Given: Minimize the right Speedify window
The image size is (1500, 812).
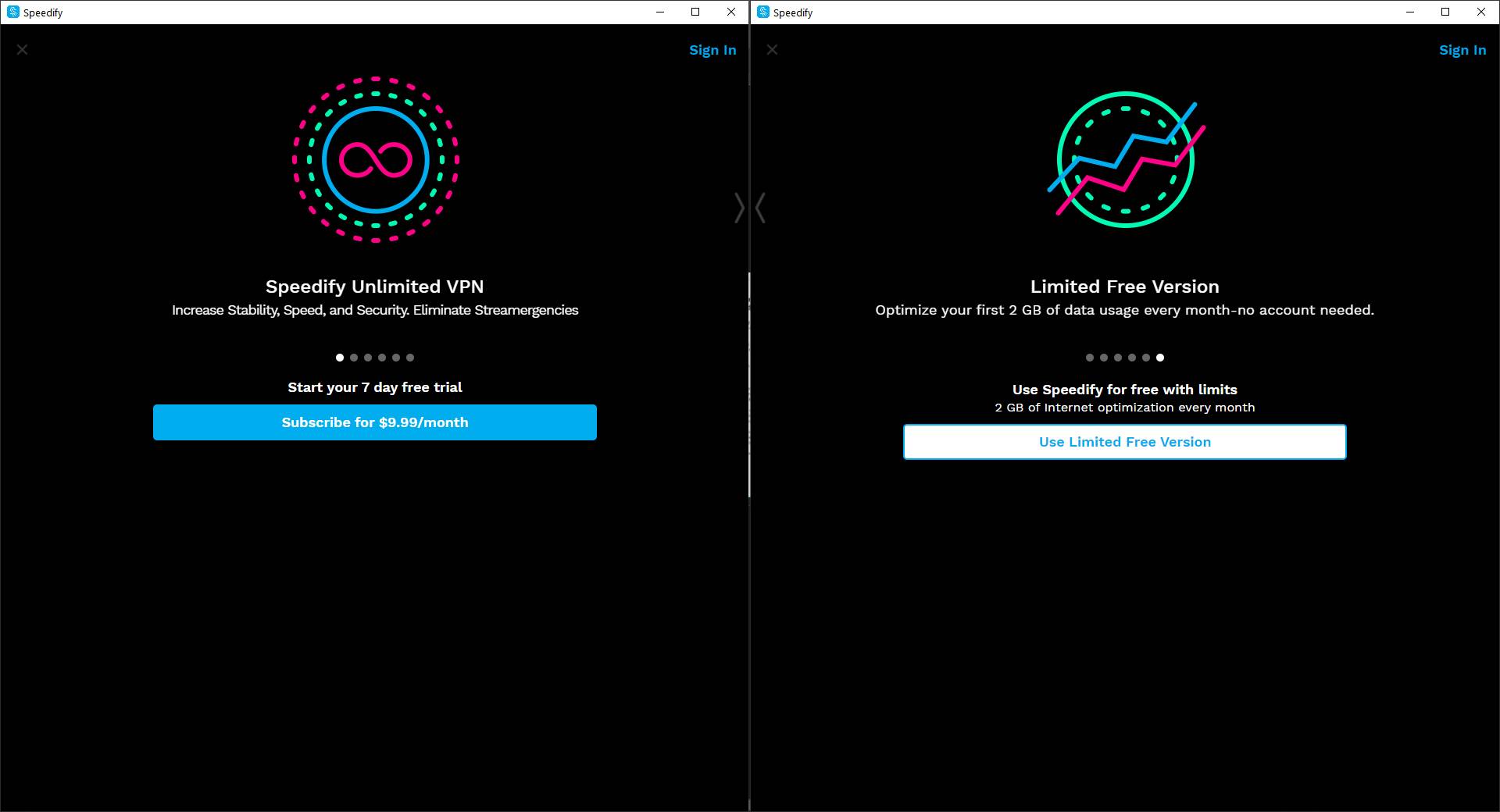Looking at the screenshot, I should [x=1410, y=12].
